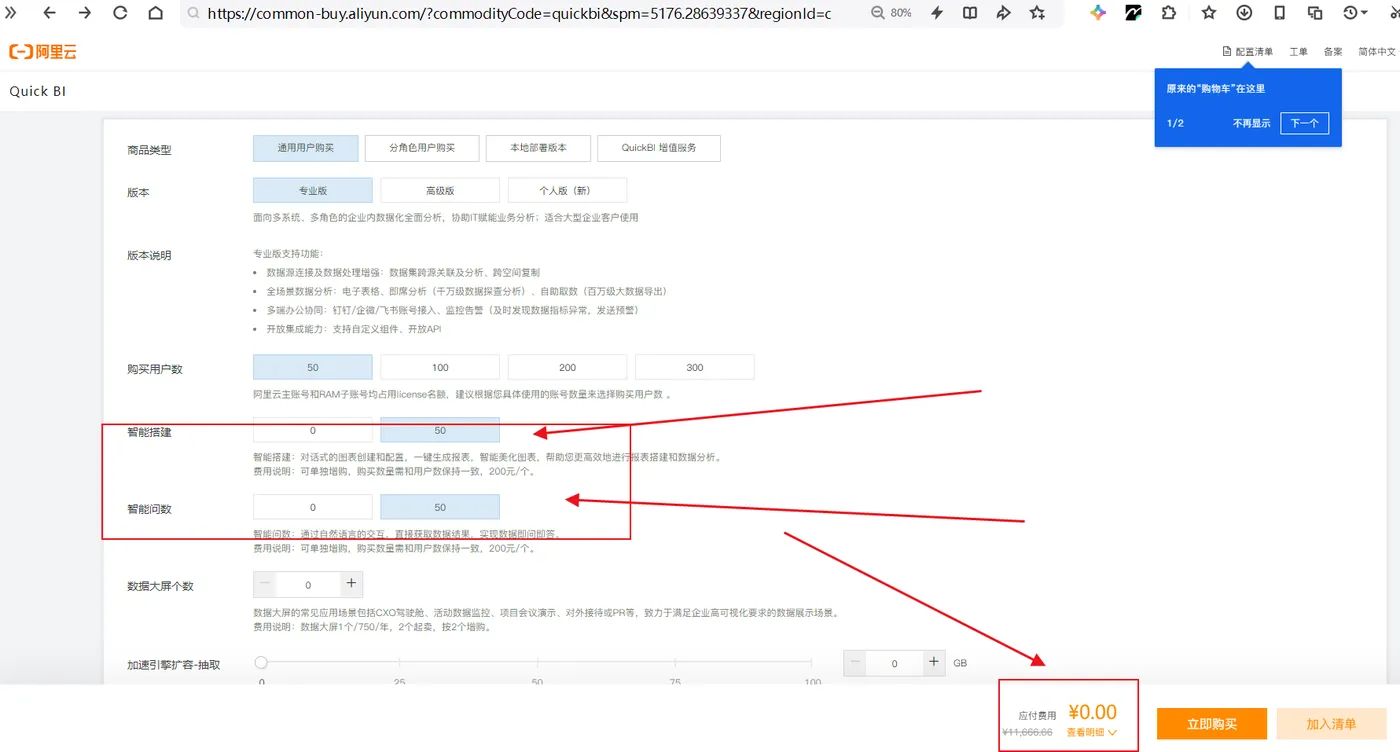Go back with the browser back arrow
The width and height of the screenshot is (1400, 752).
click(x=49, y=13)
